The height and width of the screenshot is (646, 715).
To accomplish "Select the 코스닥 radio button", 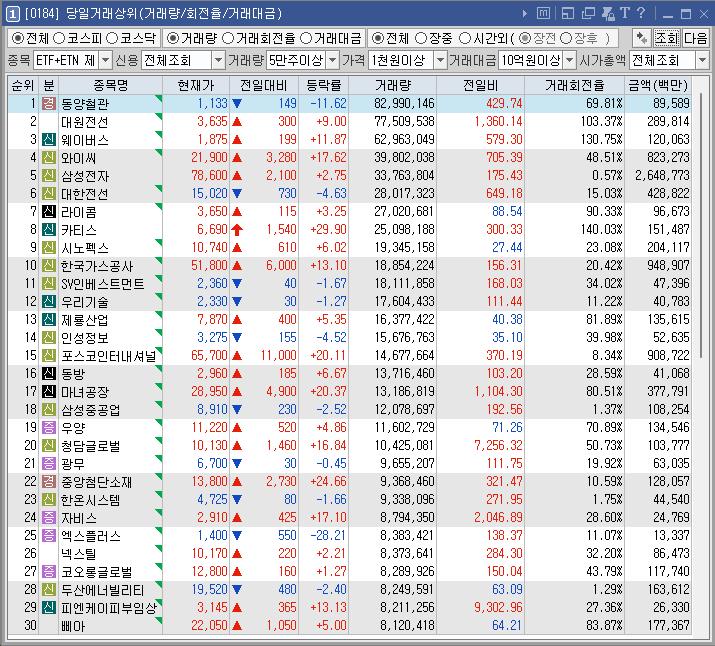I will tap(112, 38).
